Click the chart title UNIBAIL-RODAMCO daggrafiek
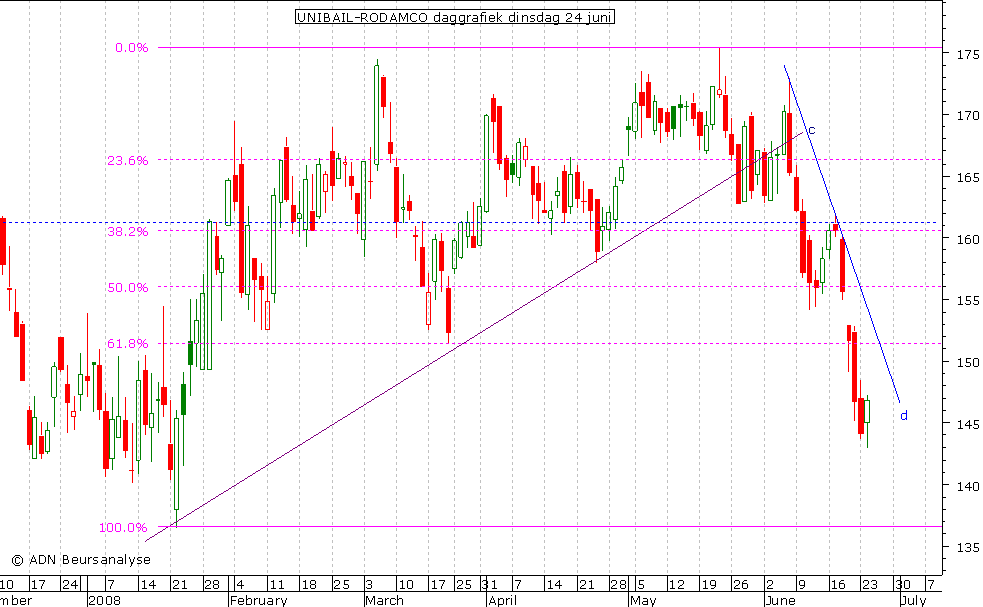The image size is (983, 607). 455,17
